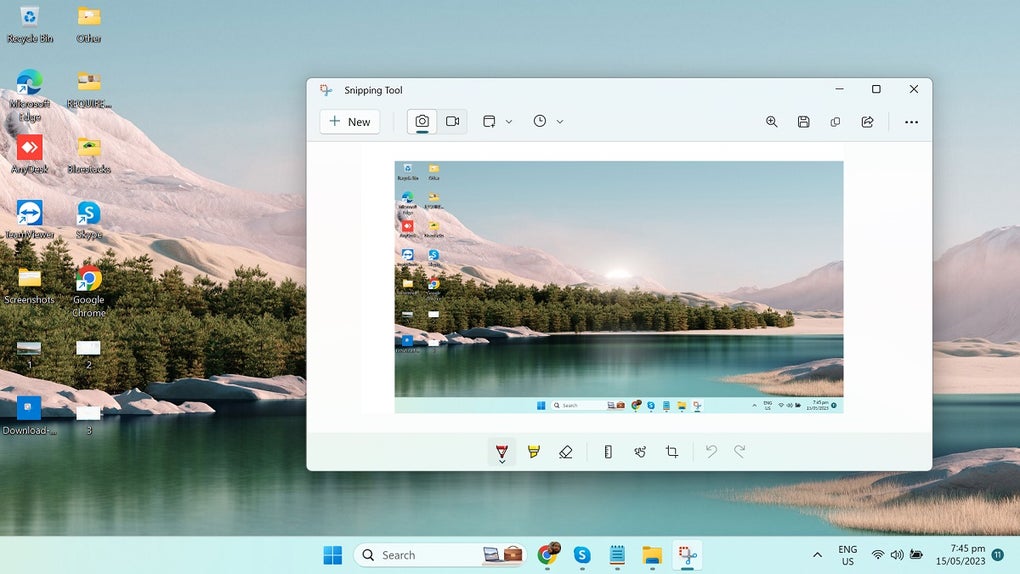1020x574 pixels.
Task: Select the Download- file on desktop
Action: point(29,415)
